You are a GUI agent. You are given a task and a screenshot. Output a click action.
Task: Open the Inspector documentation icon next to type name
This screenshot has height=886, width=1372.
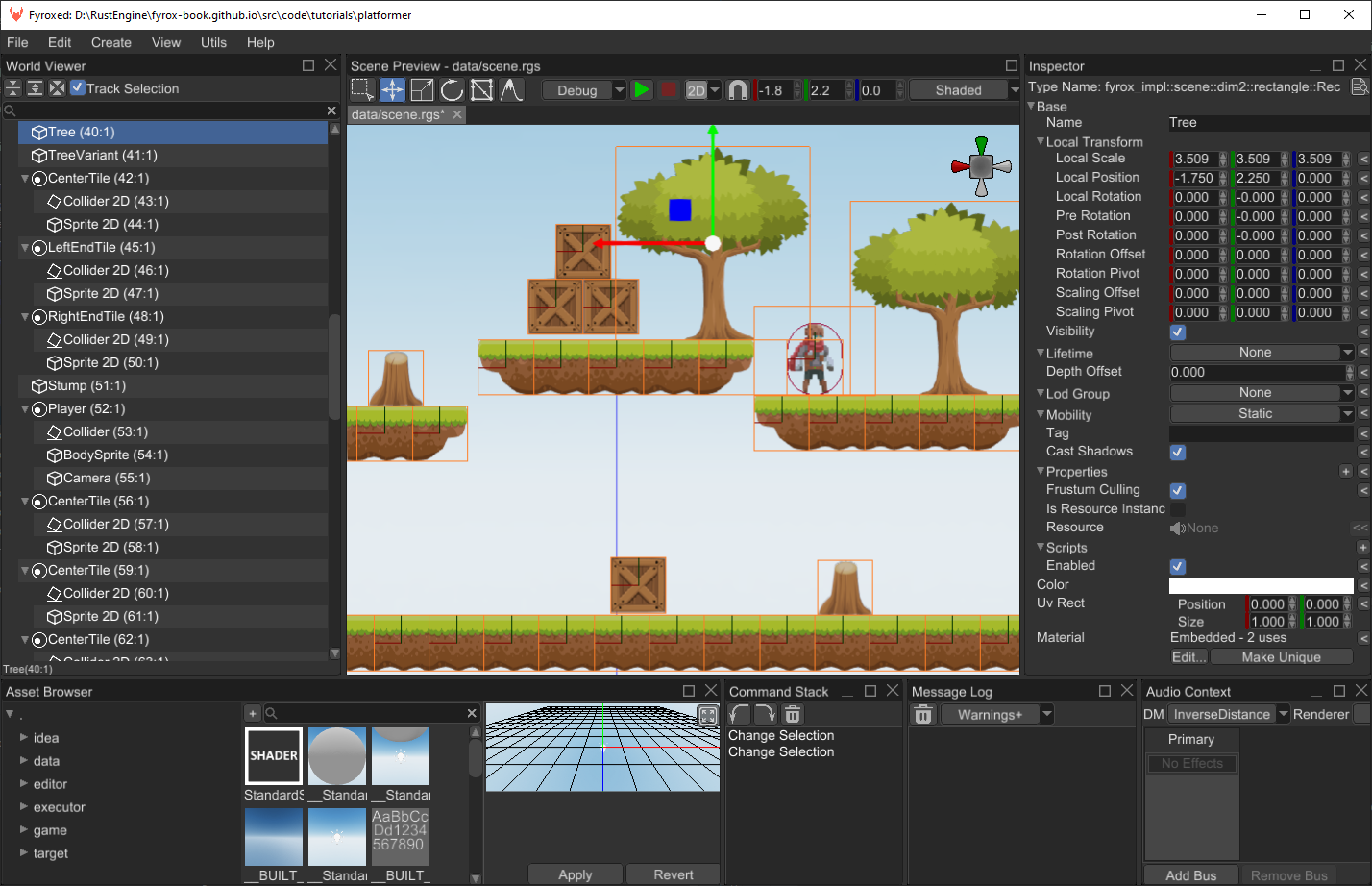coord(1359,86)
